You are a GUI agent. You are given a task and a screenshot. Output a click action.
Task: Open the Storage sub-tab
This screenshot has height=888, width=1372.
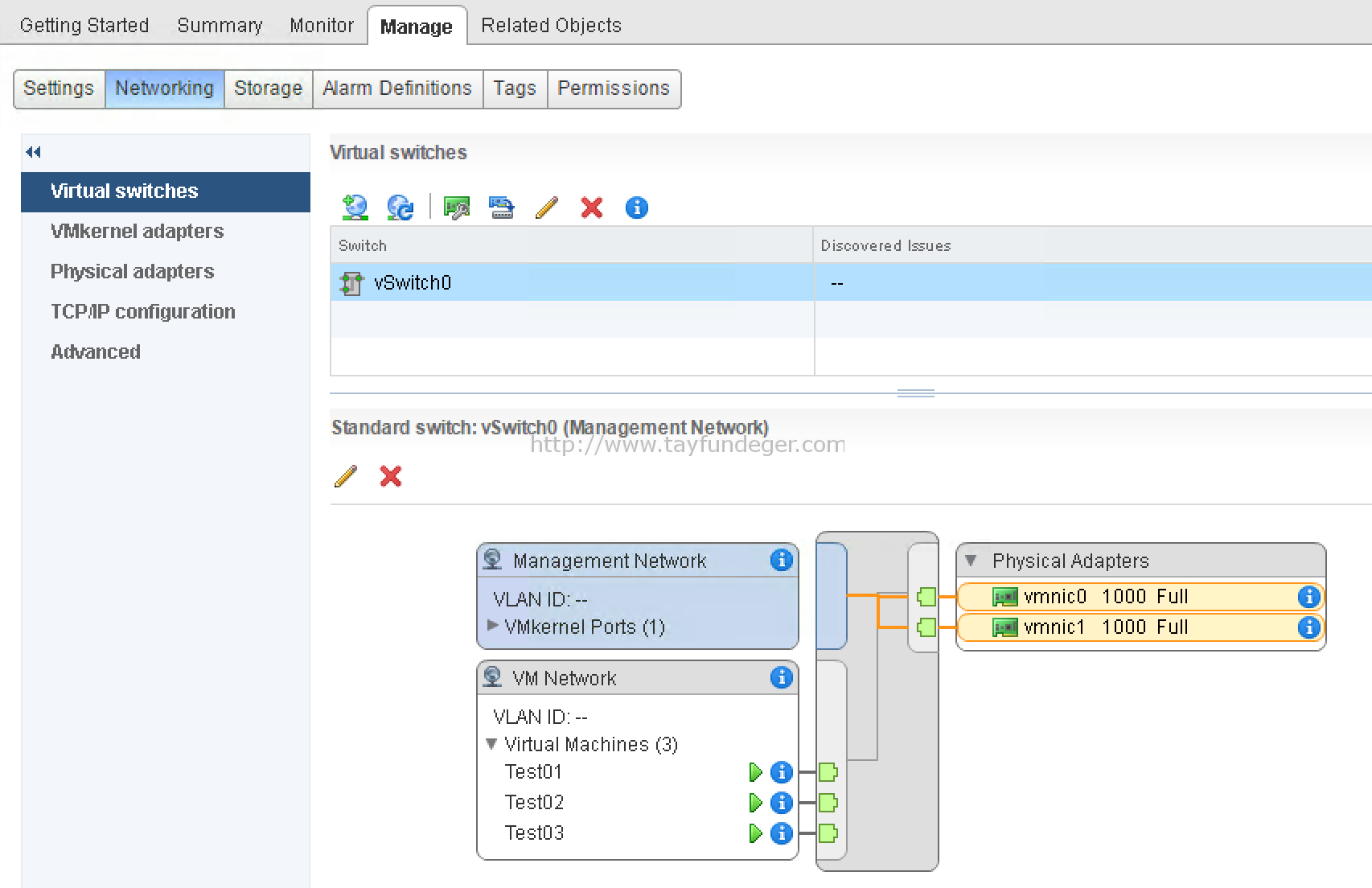[268, 88]
